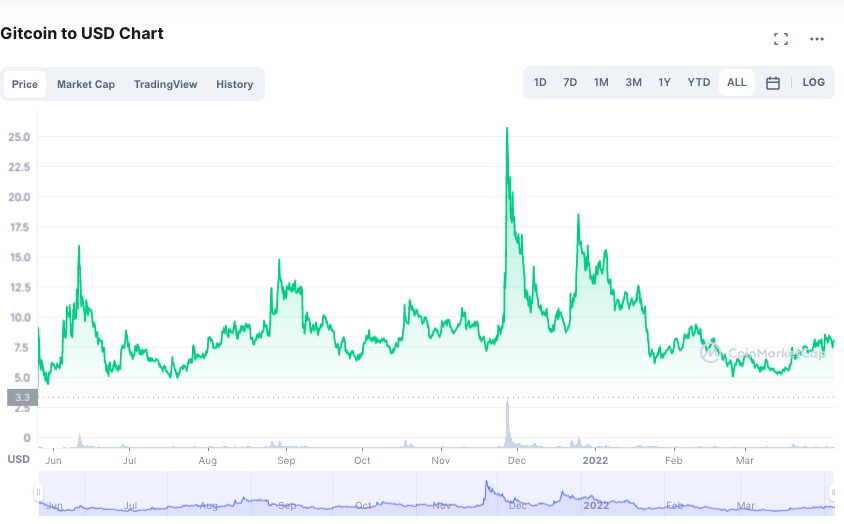844x524 pixels.
Task: Switch to the History tab
Action: (x=235, y=85)
